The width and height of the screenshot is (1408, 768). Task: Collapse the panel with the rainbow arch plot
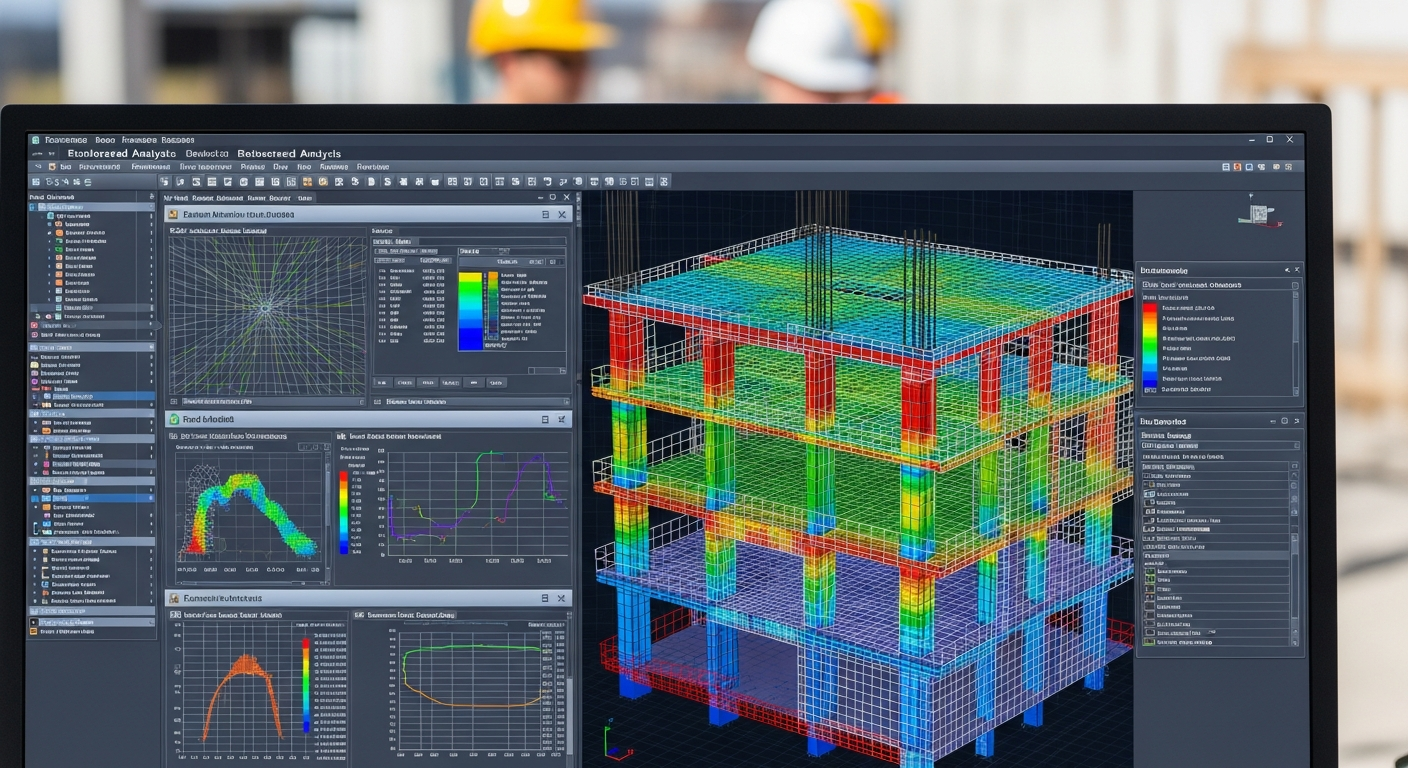coord(545,420)
